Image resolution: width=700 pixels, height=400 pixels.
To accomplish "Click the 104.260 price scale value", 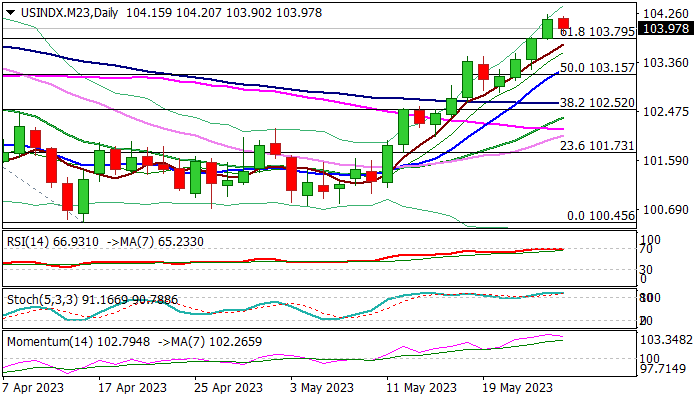I will (666, 14).
